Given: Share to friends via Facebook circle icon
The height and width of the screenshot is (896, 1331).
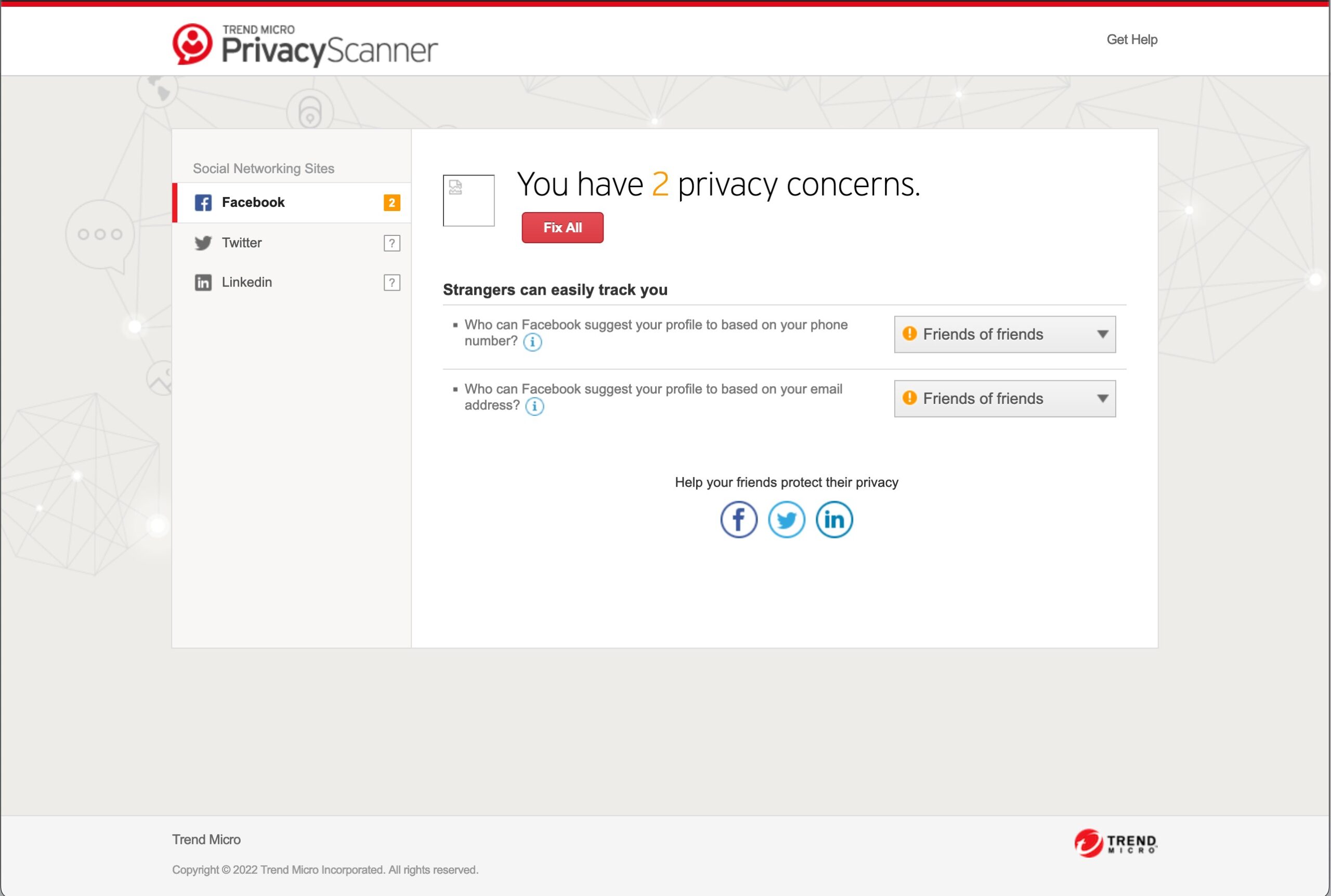Looking at the screenshot, I should 738,519.
